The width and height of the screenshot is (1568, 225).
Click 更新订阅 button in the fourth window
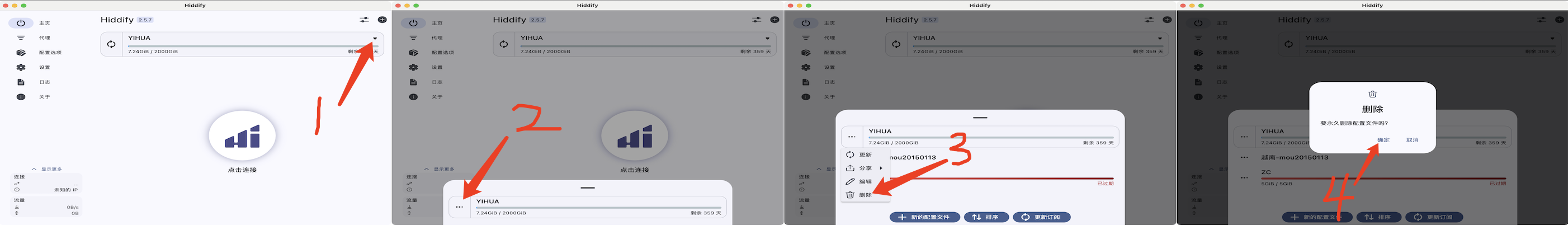click(x=1434, y=217)
